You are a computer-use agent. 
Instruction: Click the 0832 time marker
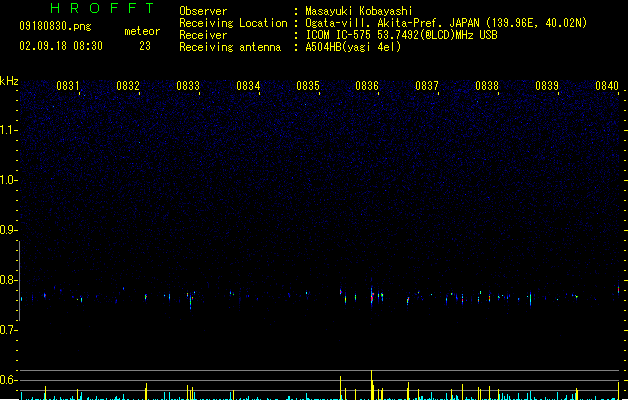(128, 85)
